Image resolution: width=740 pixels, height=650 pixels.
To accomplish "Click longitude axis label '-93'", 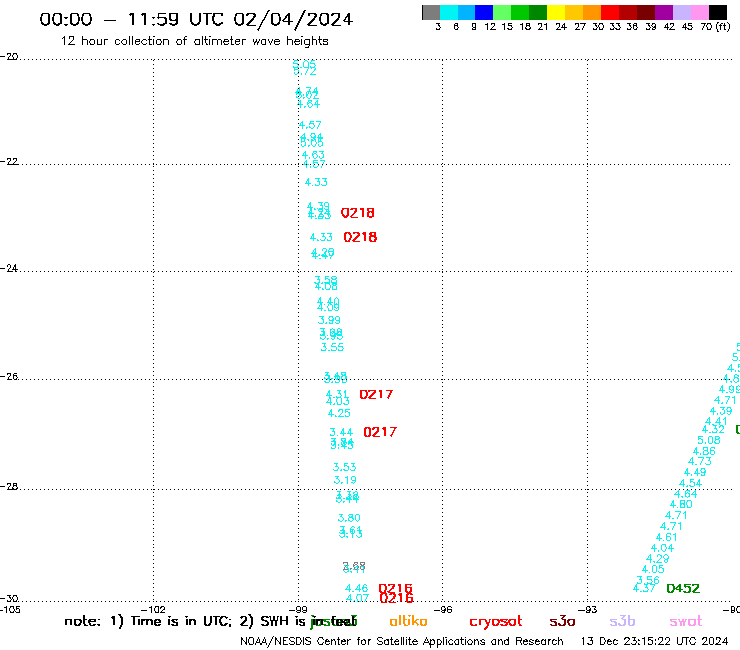I will (588, 609).
